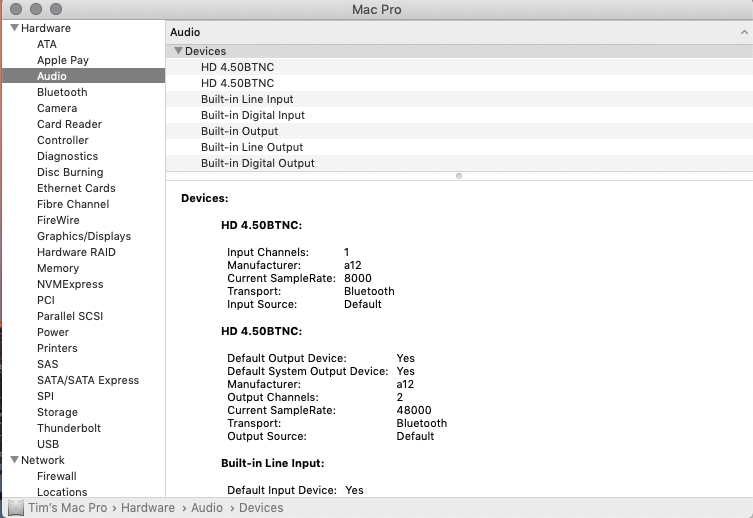753x518 pixels.
Task: Click the Audio column sort chevron
Action: point(742,32)
